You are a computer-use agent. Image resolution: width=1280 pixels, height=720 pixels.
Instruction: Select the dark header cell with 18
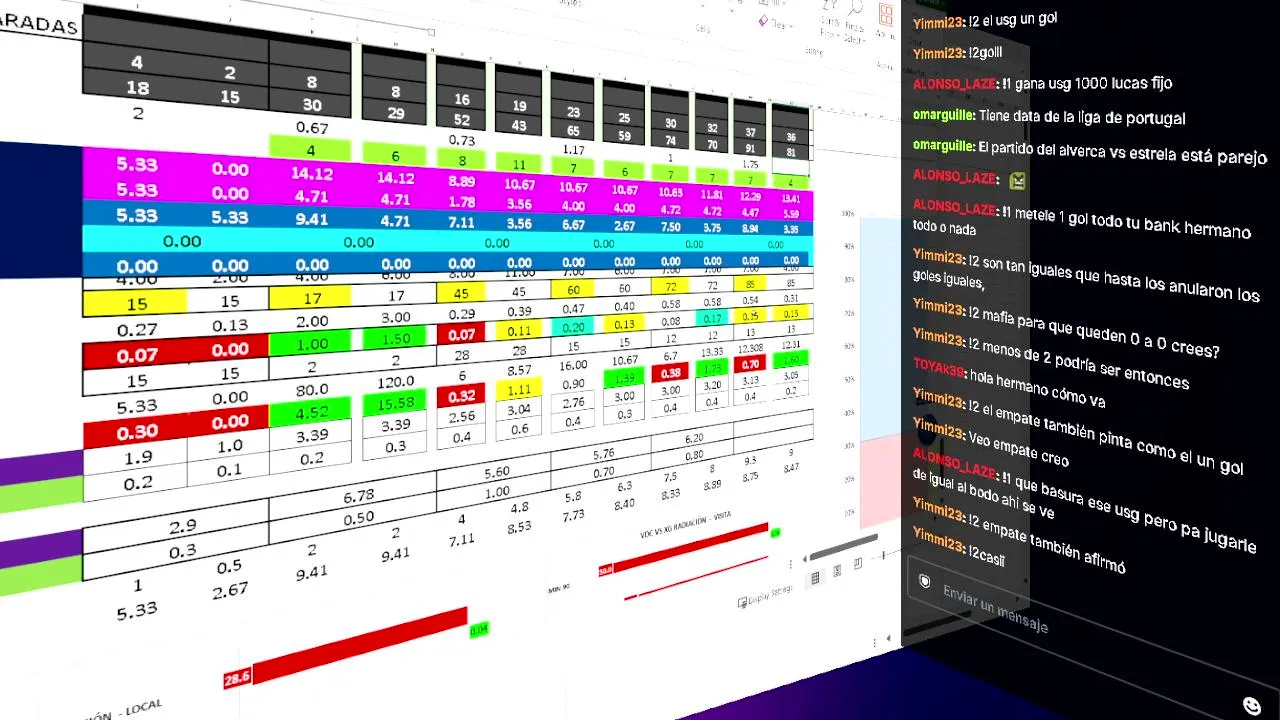[137, 88]
